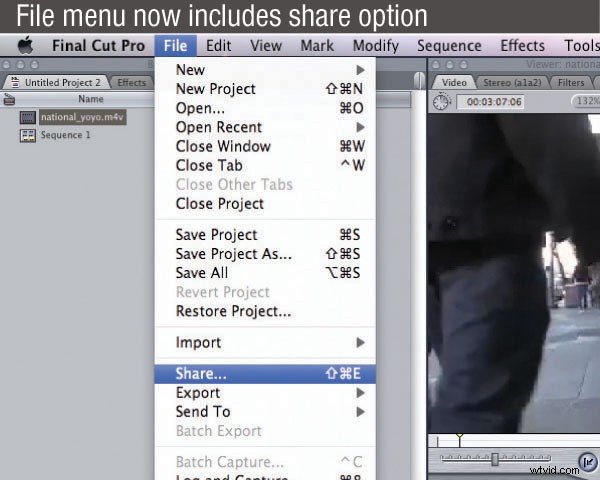The height and width of the screenshot is (480, 600).
Task: Click the Sequence 1 icon
Action: click(28, 136)
